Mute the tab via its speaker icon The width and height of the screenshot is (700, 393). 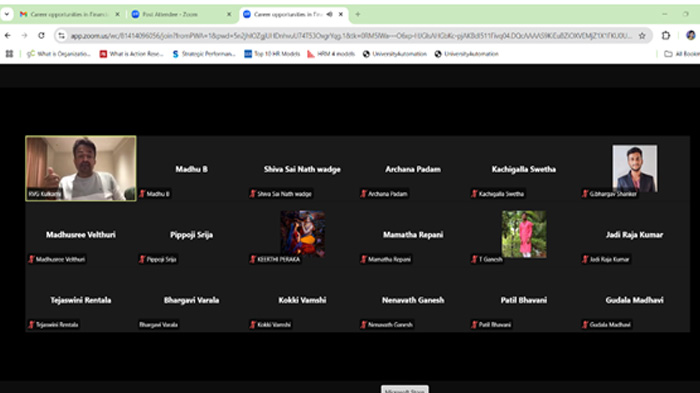329,14
